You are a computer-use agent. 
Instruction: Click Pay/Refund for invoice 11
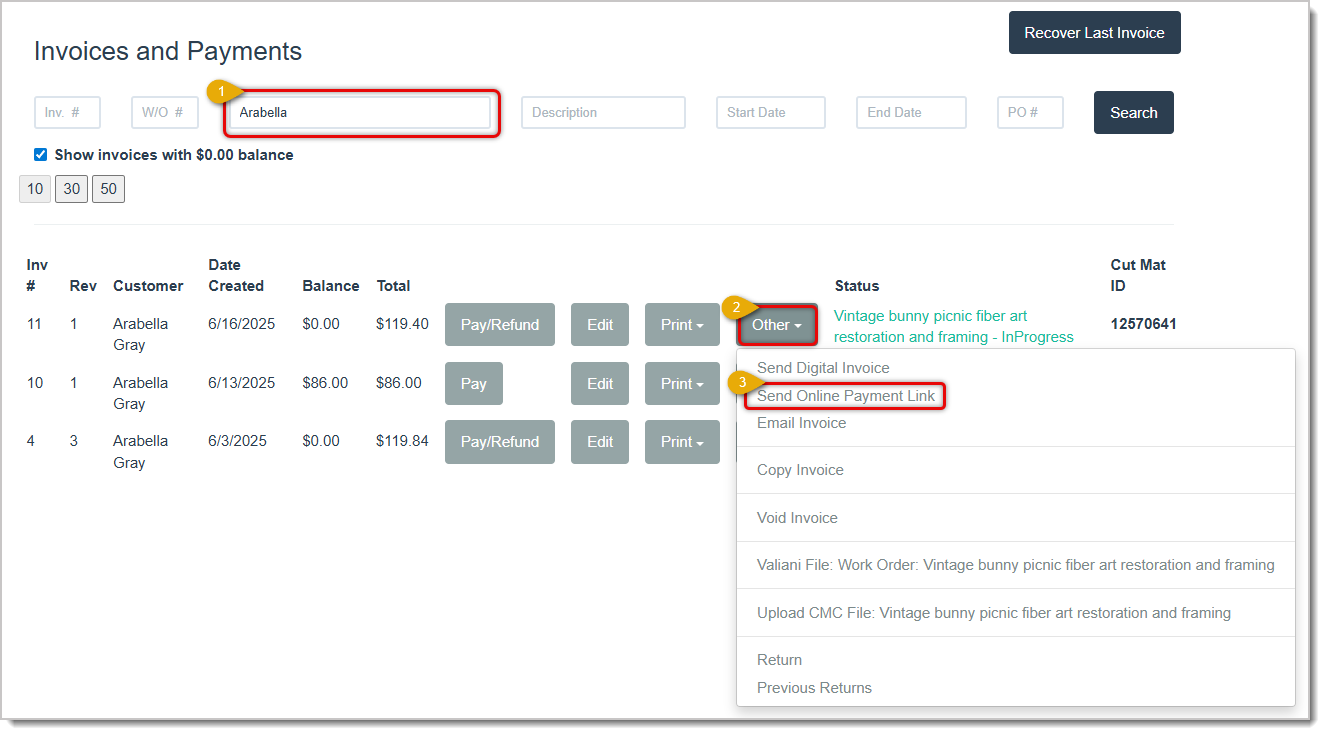coord(500,324)
